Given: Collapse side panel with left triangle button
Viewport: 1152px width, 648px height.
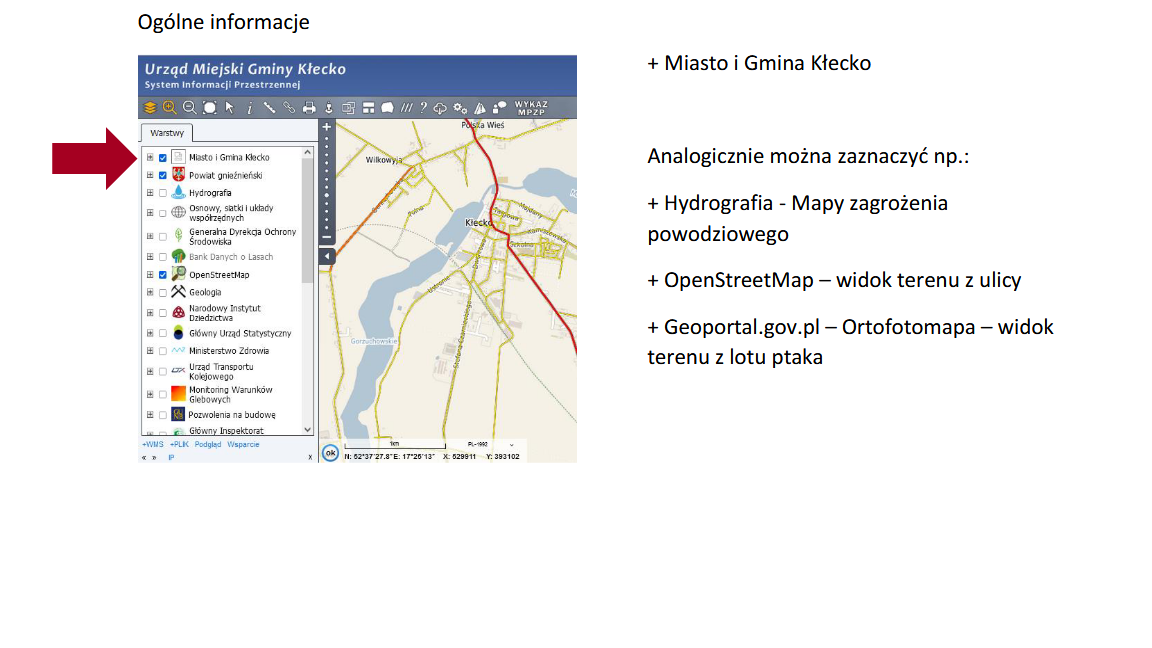Looking at the screenshot, I should tap(327, 256).
